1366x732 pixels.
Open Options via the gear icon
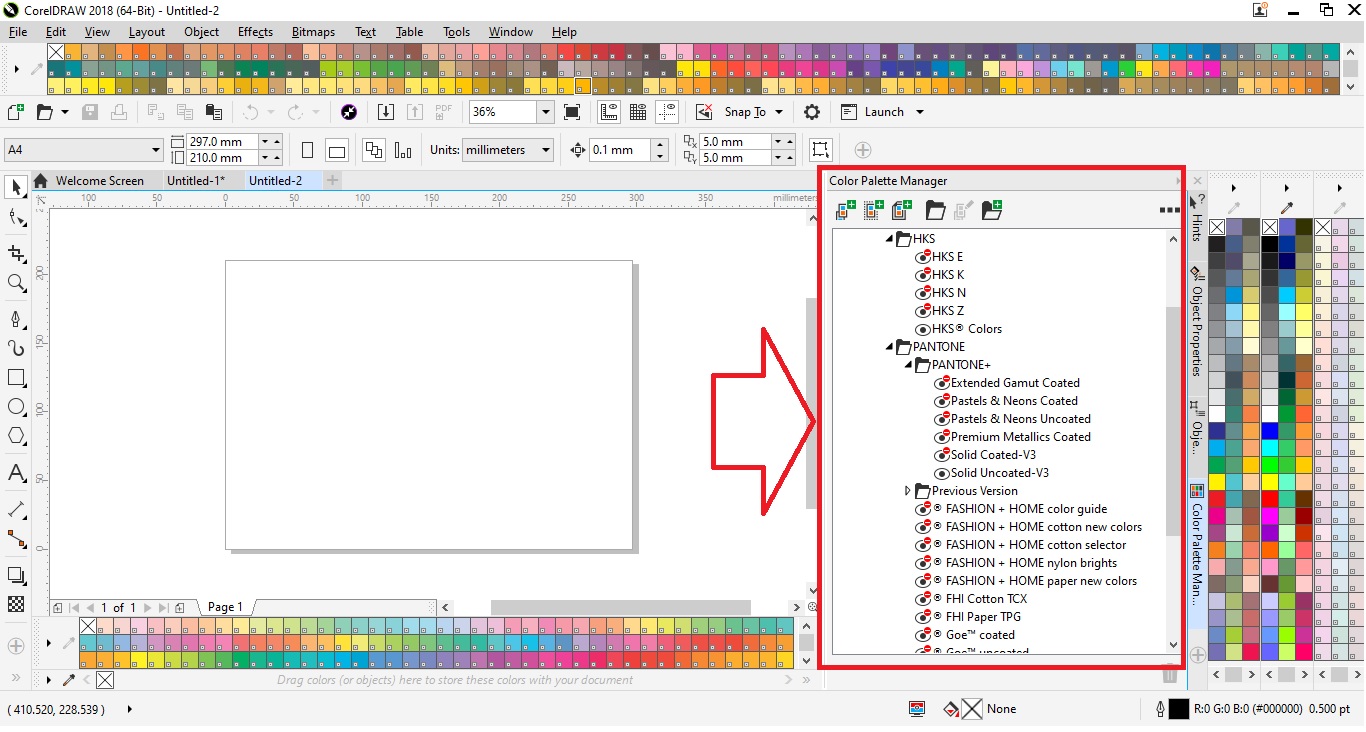[812, 112]
